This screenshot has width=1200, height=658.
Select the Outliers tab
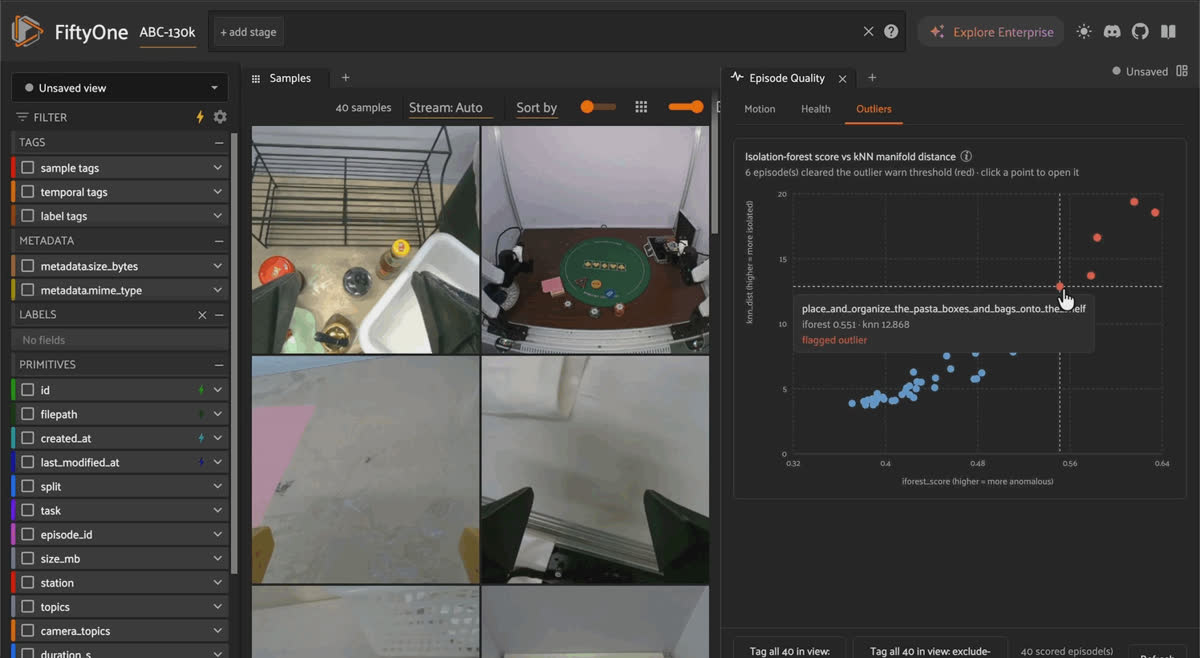pyautogui.click(x=874, y=109)
